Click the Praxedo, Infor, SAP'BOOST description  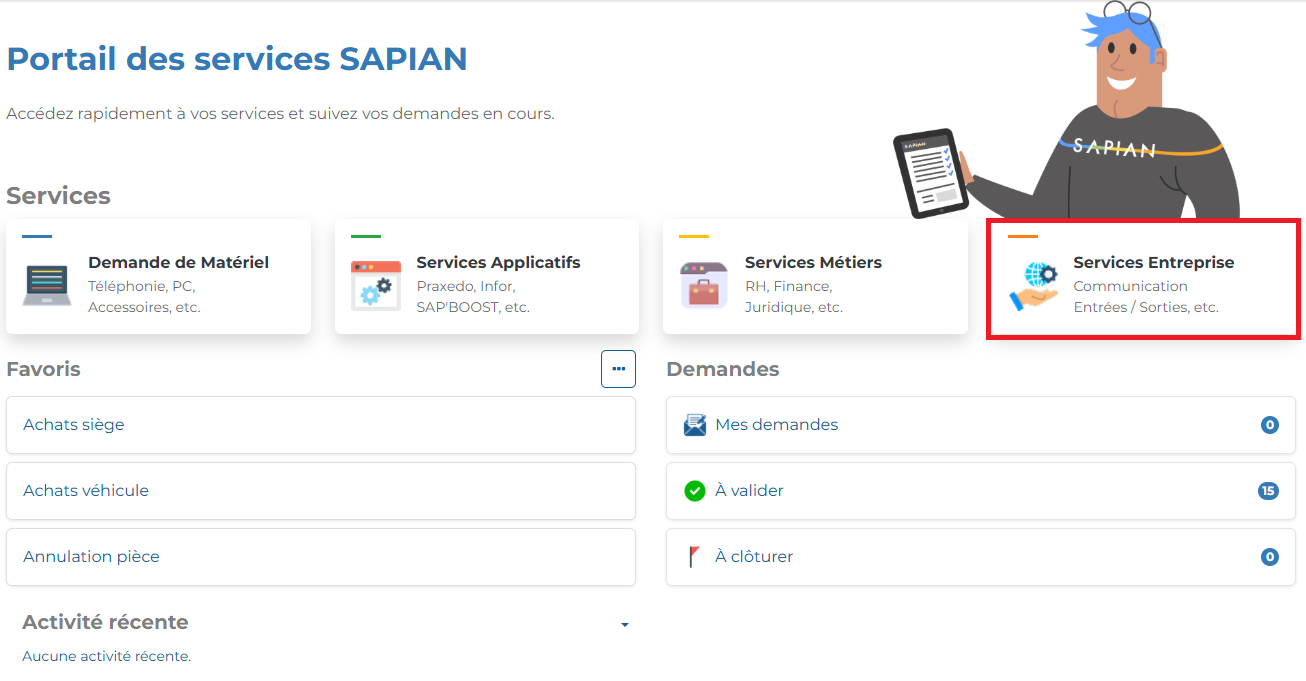473,297
